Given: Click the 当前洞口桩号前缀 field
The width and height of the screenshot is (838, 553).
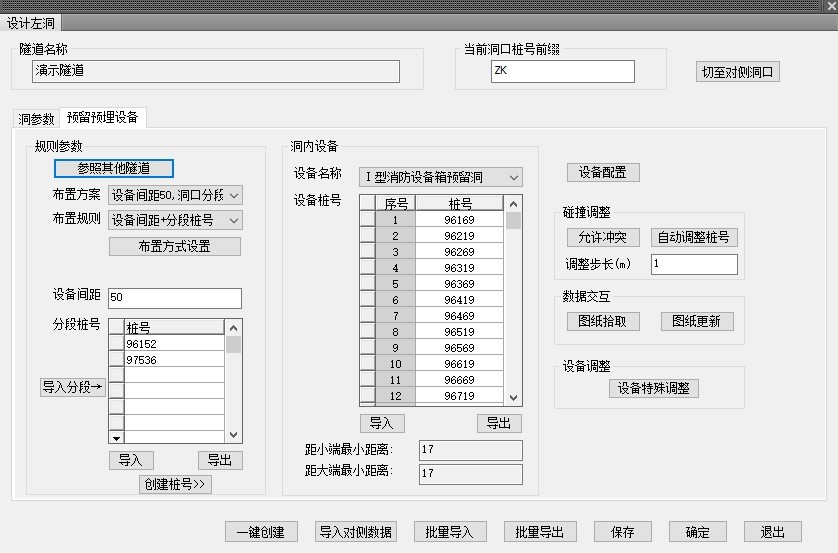Looking at the screenshot, I should tap(563, 71).
